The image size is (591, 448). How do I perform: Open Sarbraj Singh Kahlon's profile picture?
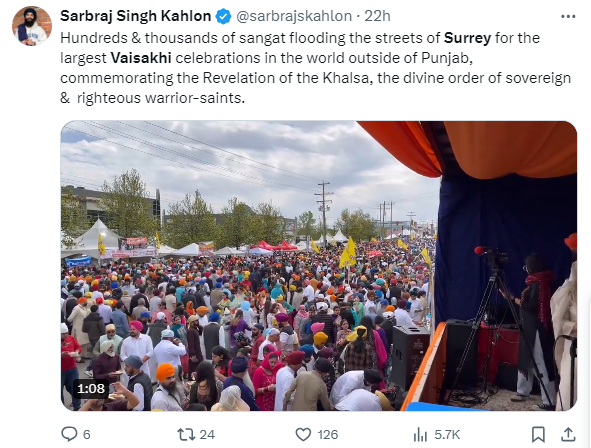(32, 26)
